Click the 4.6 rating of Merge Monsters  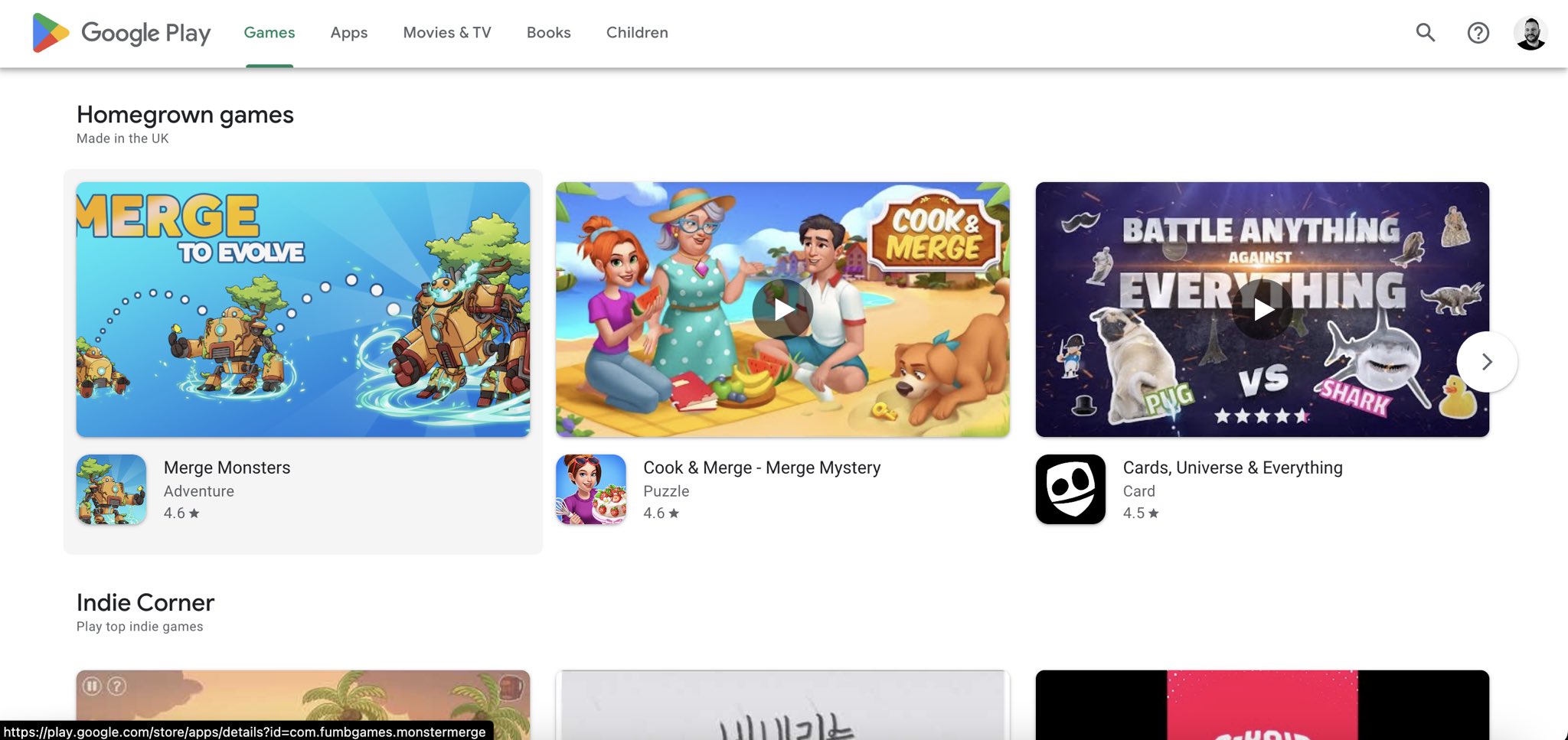click(181, 513)
